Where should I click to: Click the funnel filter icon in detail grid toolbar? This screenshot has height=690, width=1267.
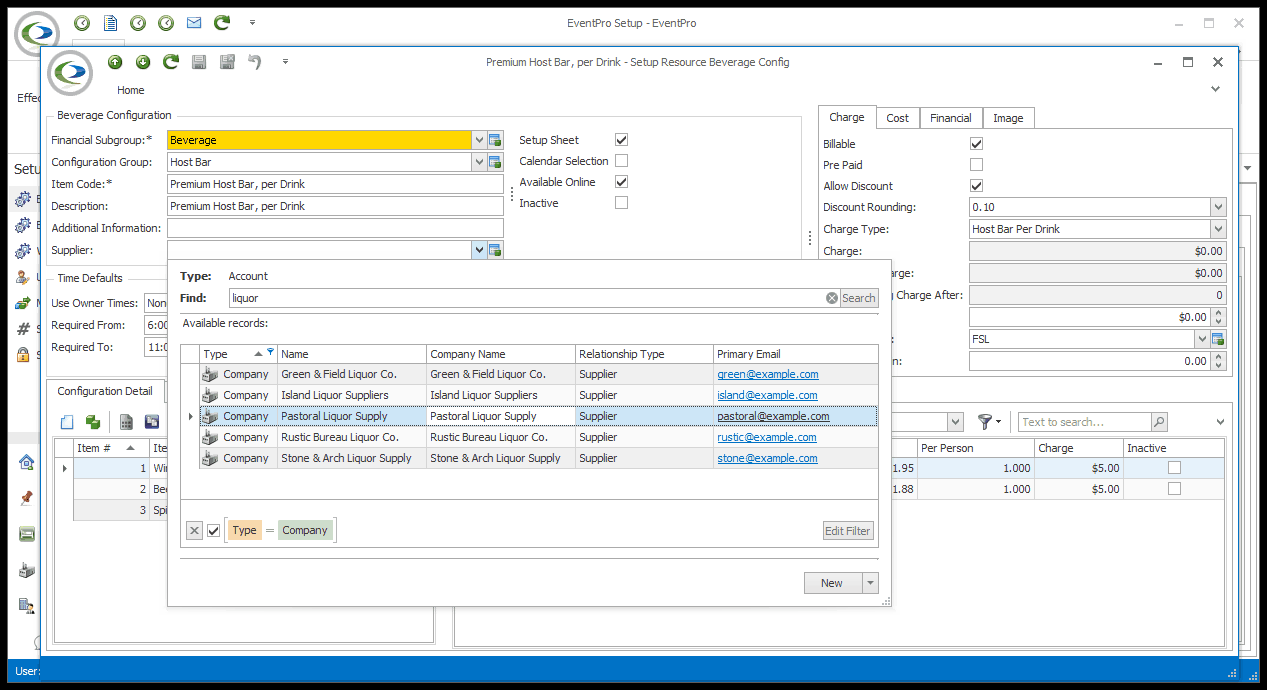pos(985,422)
